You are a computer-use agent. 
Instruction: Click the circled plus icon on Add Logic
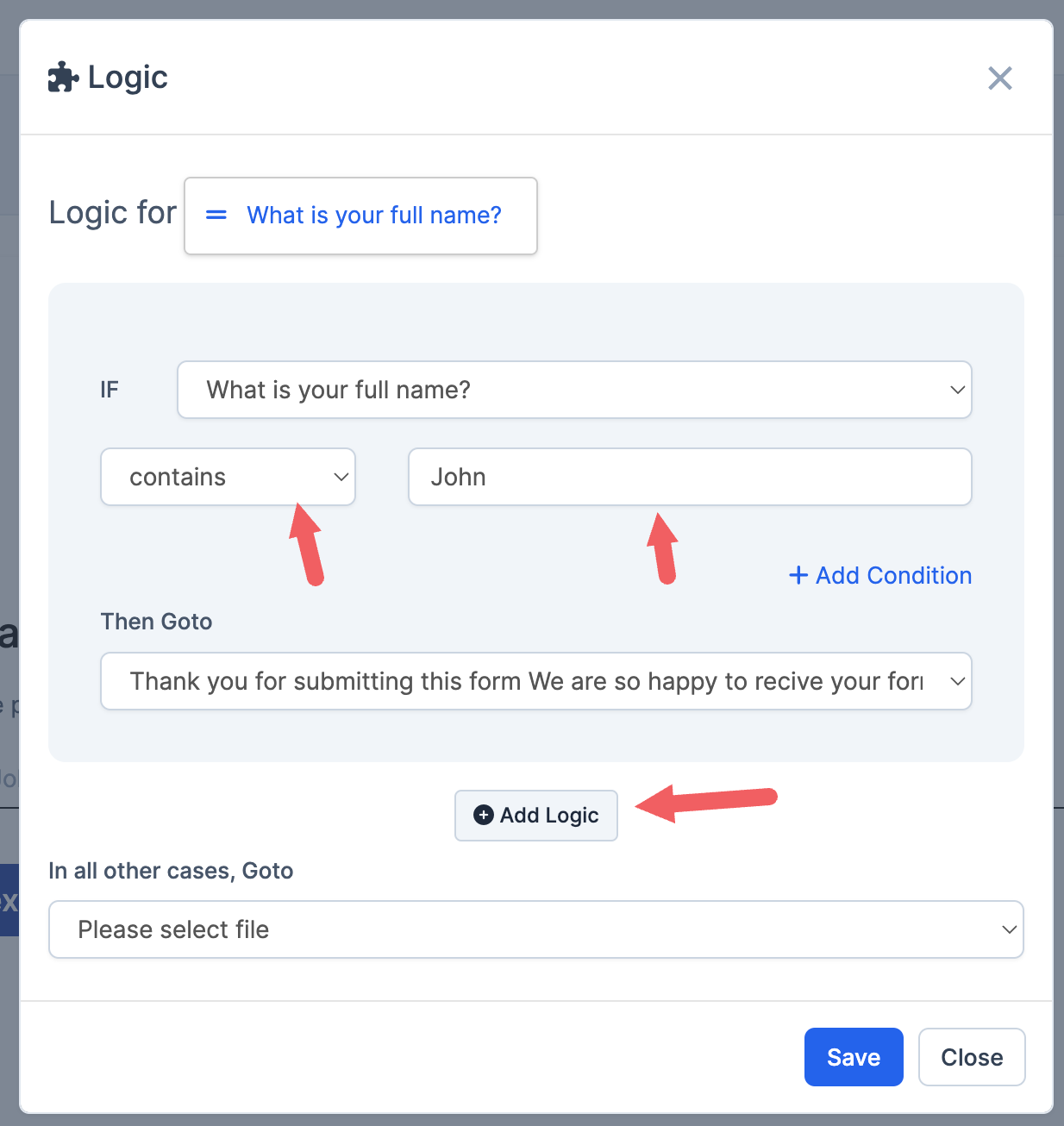click(x=484, y=815)
